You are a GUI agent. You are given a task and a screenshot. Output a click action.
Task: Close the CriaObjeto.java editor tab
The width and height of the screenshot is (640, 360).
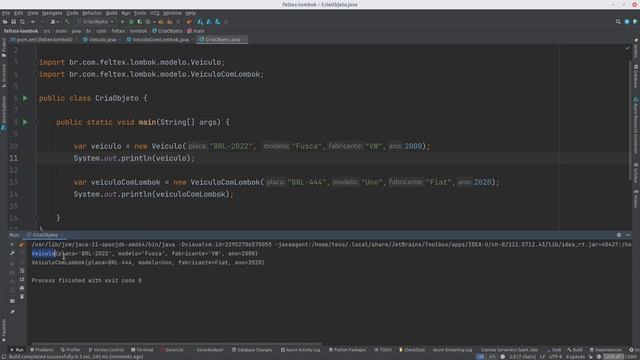[244, 40]
